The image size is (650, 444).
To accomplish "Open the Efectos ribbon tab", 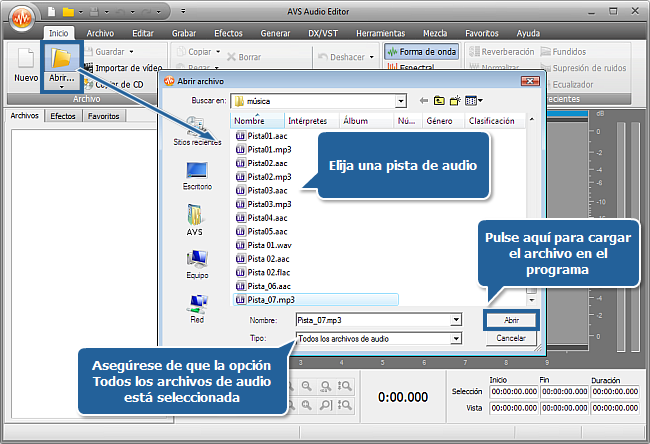I will [228, 33].
